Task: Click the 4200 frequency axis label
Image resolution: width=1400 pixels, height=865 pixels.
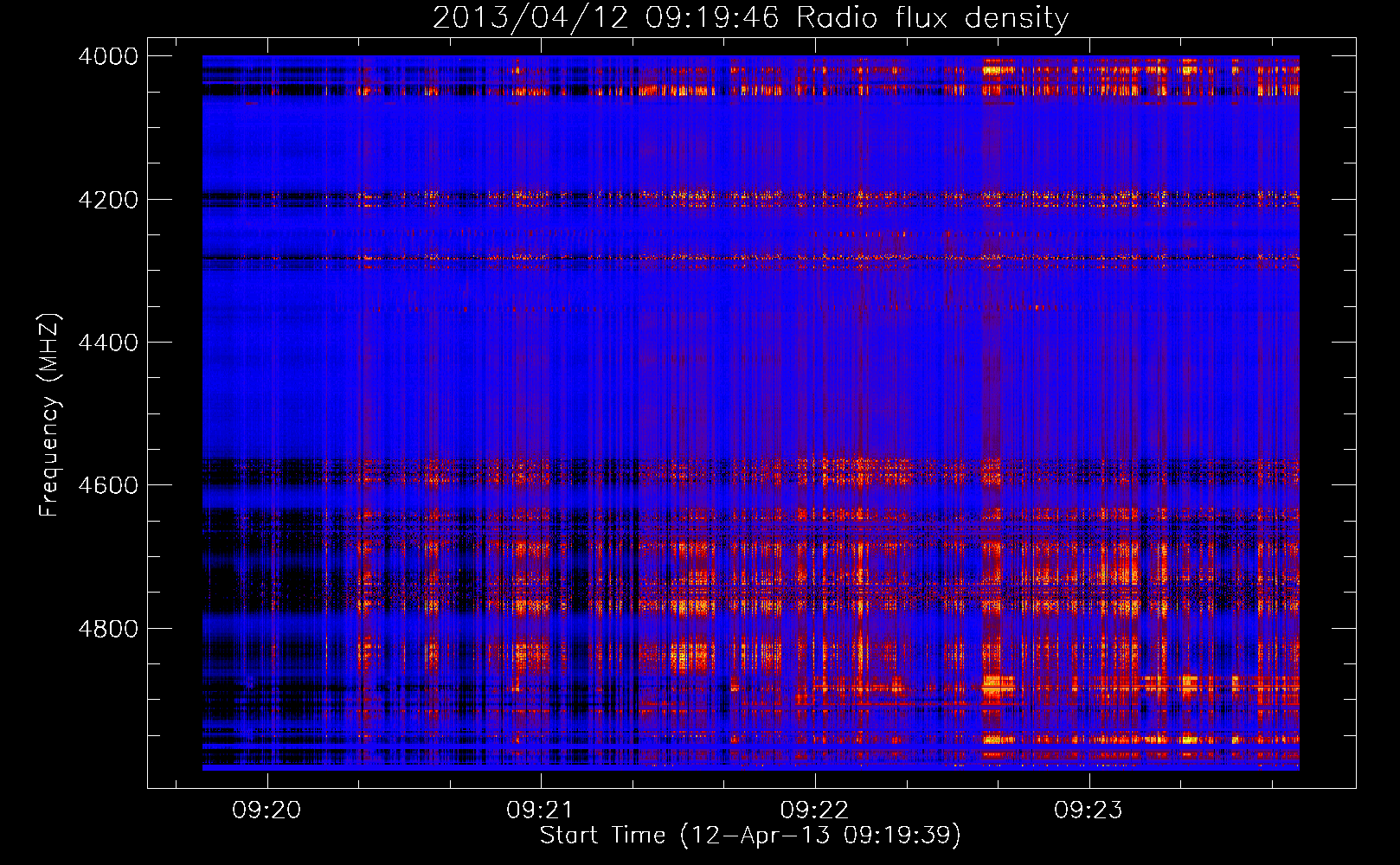Action: [107, 200]
